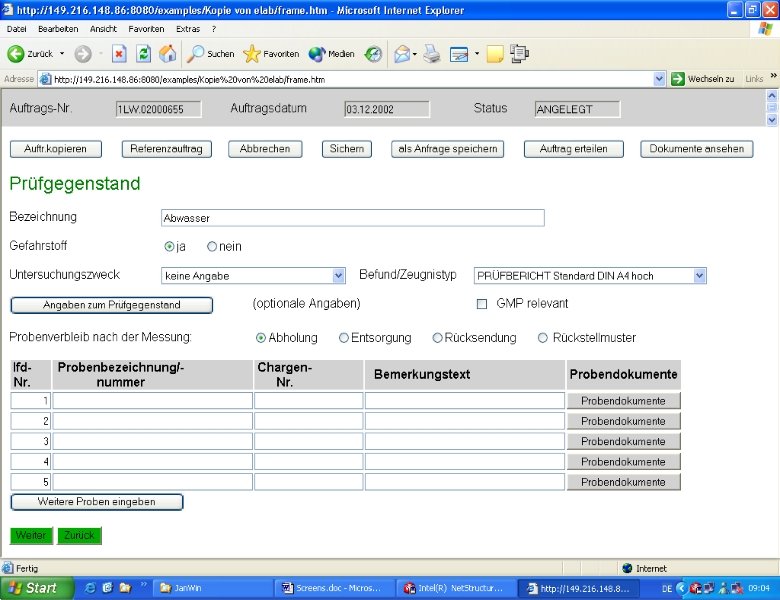The height and width of the screenshot is (600, 780).
Task: Select Entsorgung radio option
Action: click(343, 338)
